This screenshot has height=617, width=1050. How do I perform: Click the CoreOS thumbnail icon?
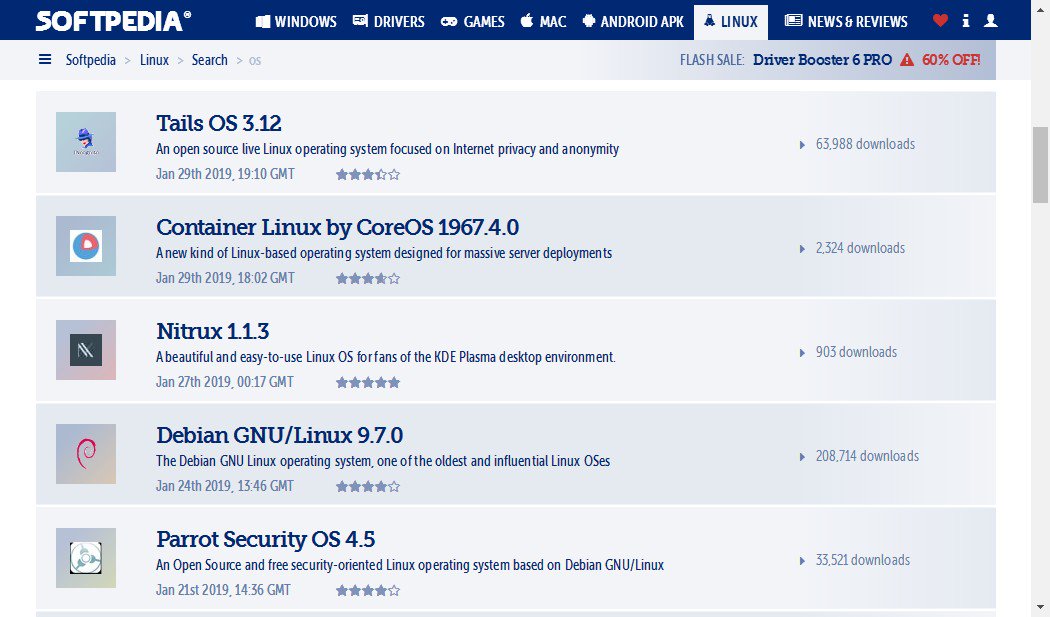click(86, 246)
